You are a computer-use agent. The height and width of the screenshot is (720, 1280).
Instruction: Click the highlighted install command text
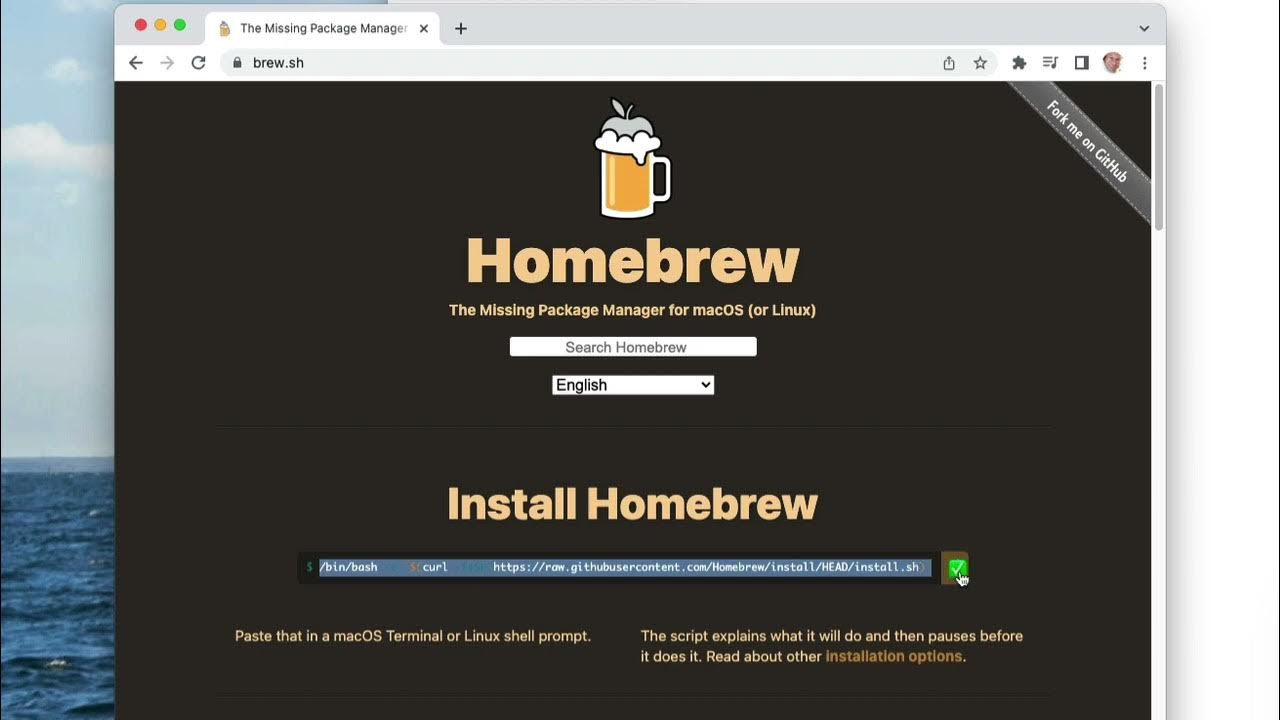pyautogui.click(x=625, y=567)
